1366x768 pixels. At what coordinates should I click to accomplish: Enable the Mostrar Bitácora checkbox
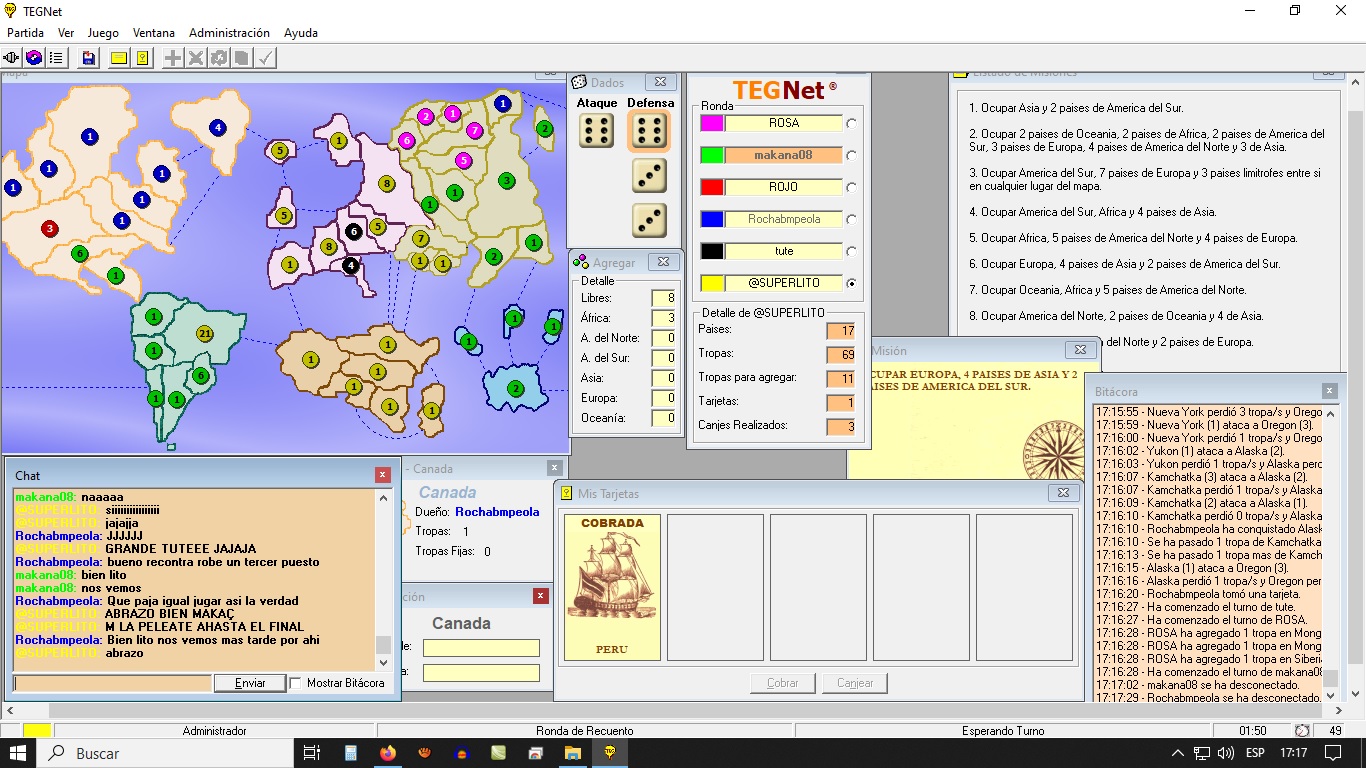pyautogui.click(x=296, y=683)
